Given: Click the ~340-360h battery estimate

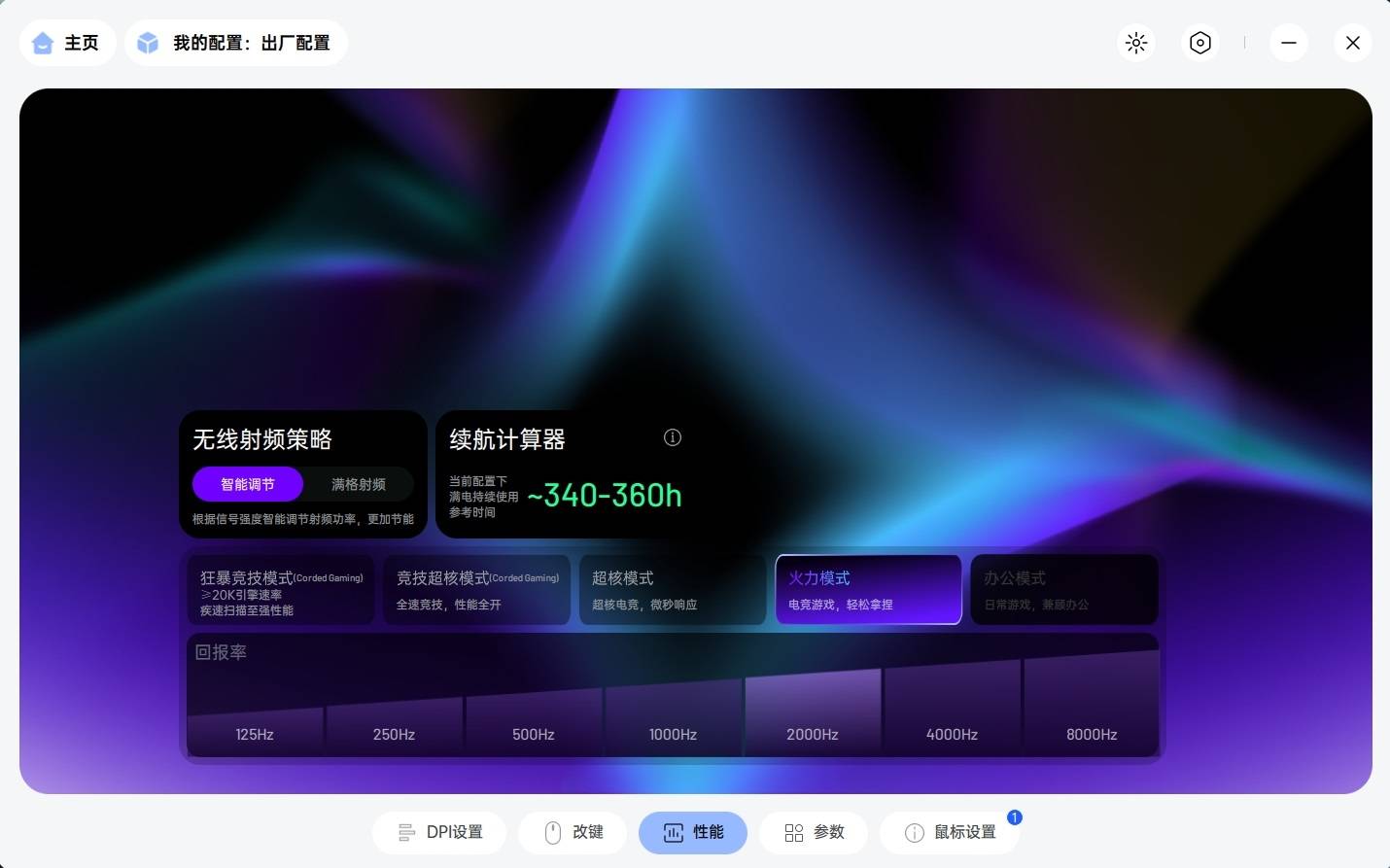Looking at the screenshot, I should pos(604,496).
